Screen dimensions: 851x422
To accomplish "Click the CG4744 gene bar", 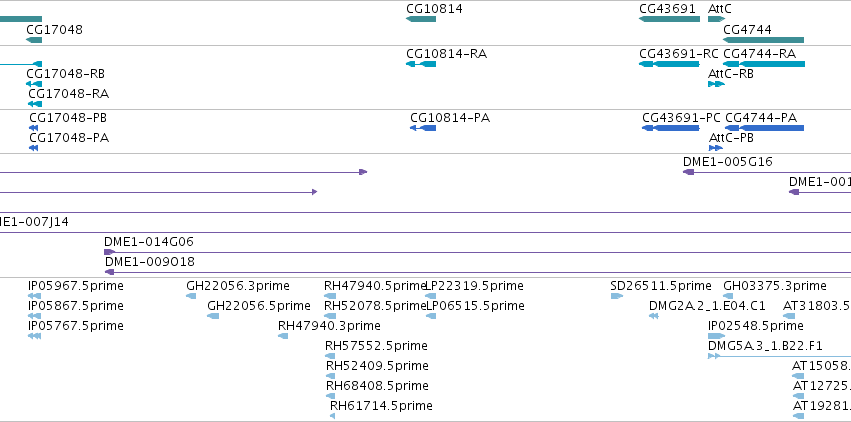I will (763, 40).
